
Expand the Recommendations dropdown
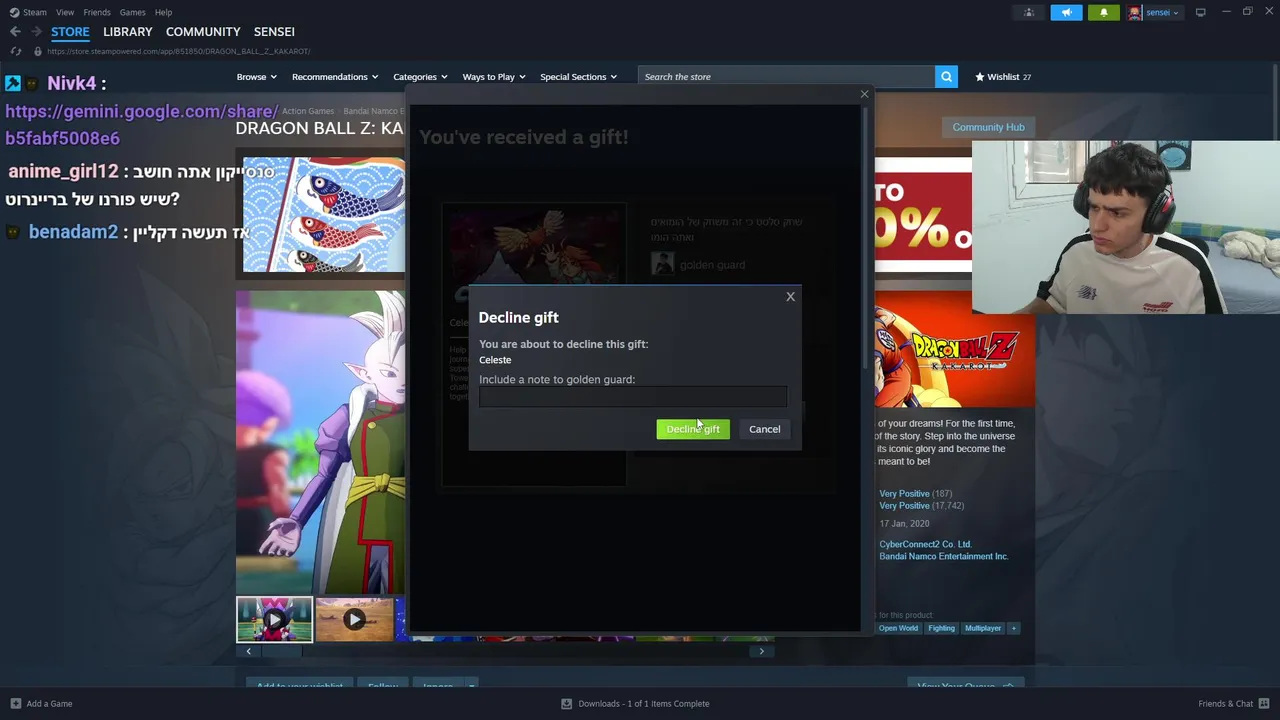335,77
